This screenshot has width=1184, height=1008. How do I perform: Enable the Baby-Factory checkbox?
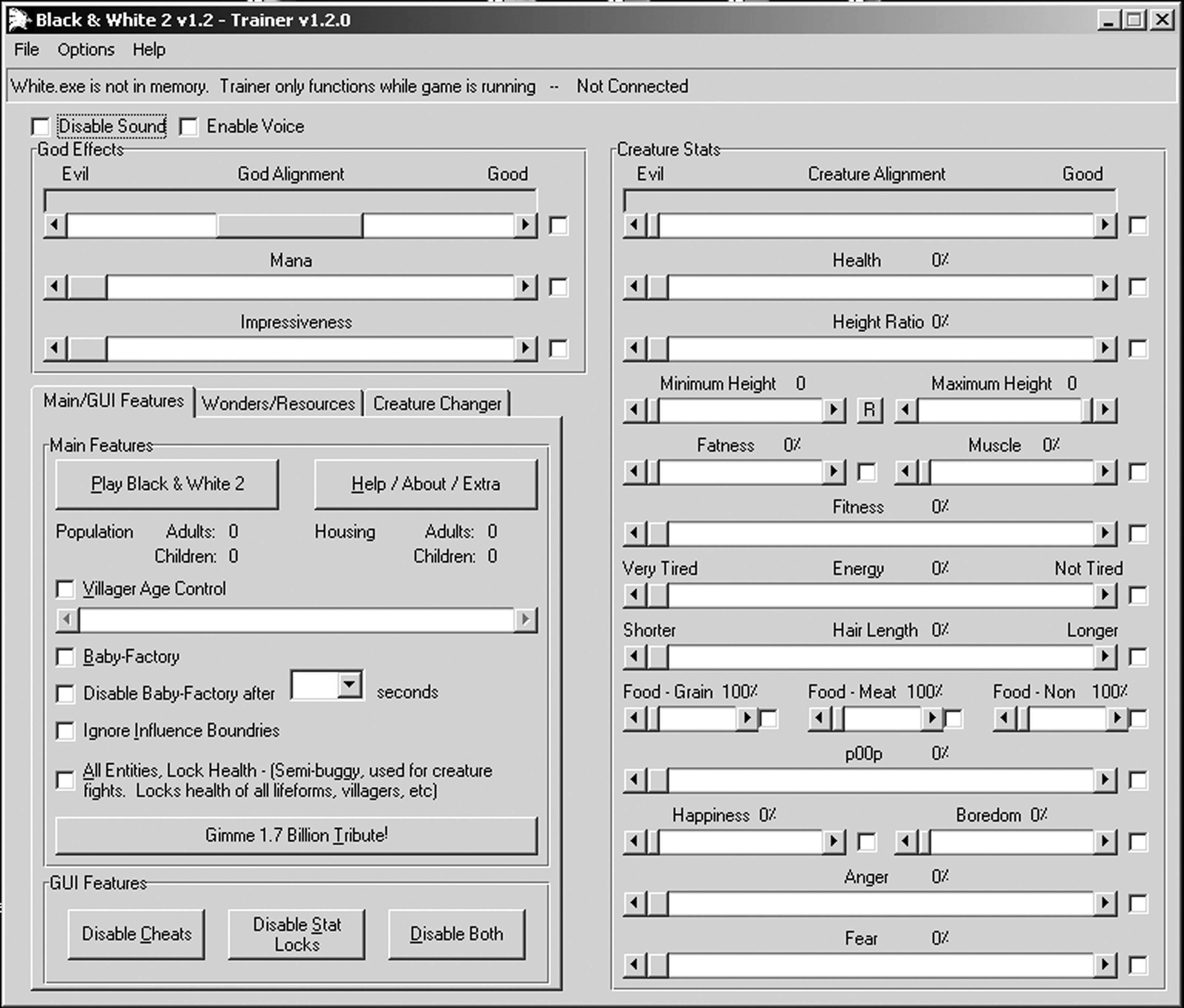tap(65, 657)
